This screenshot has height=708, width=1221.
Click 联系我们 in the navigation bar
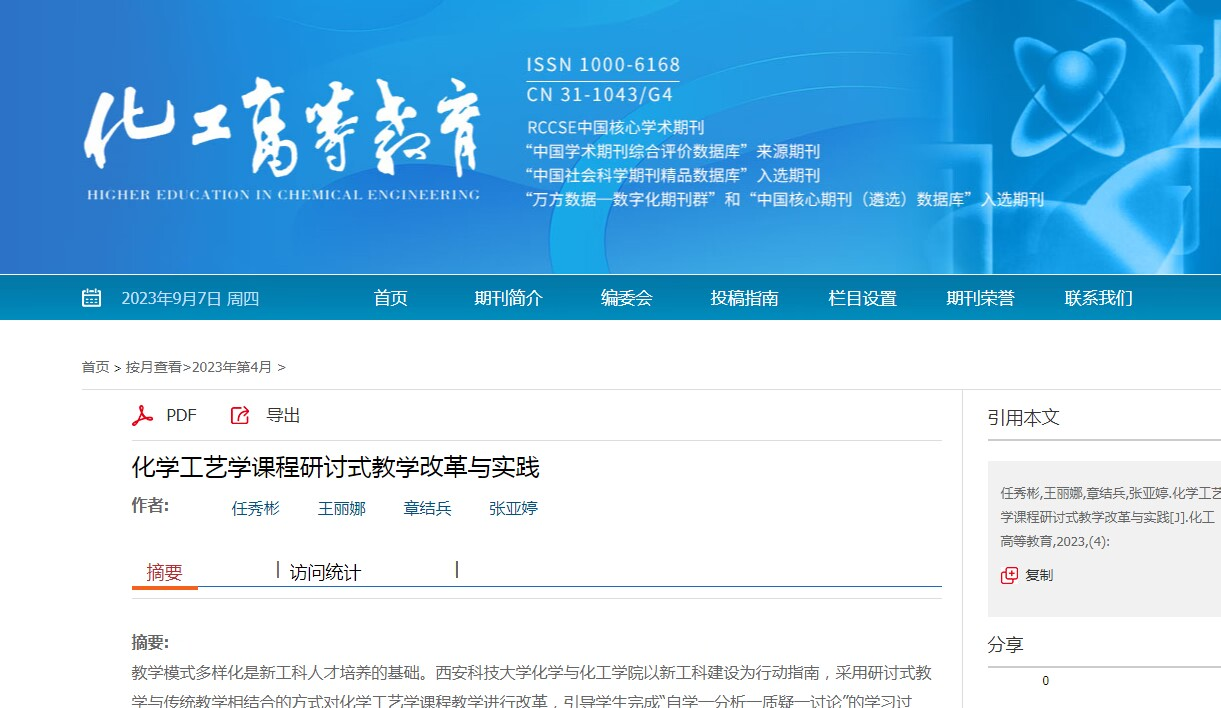pos(1098,298)
